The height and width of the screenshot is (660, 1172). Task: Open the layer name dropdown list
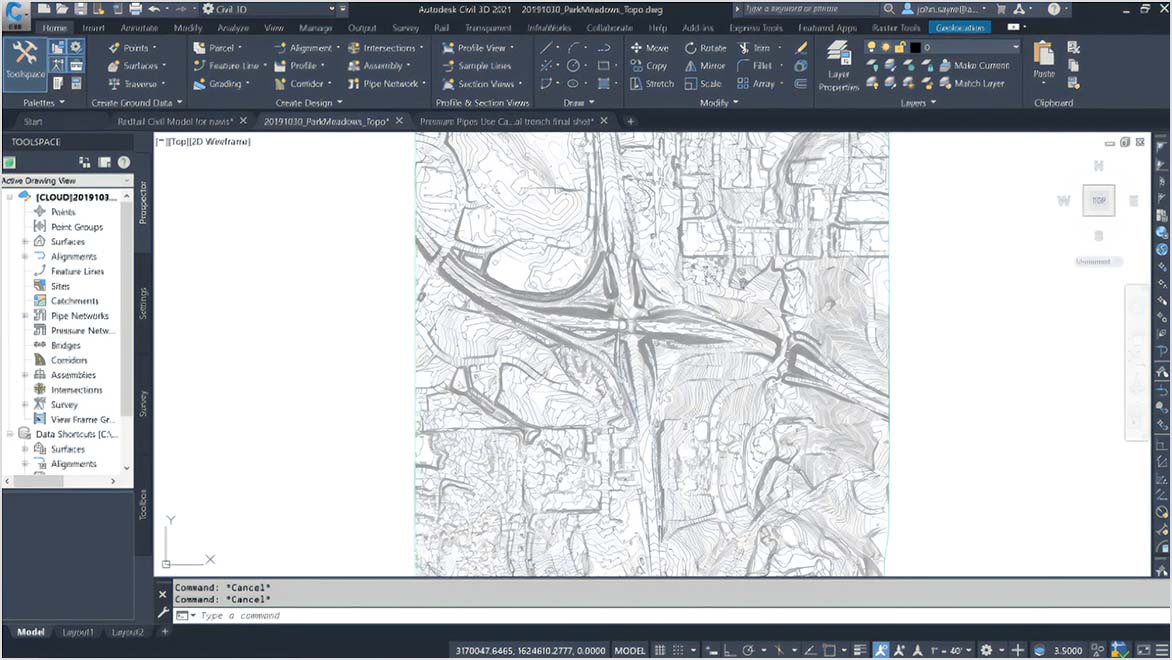pyautogui.click(x=1016, y=48)
